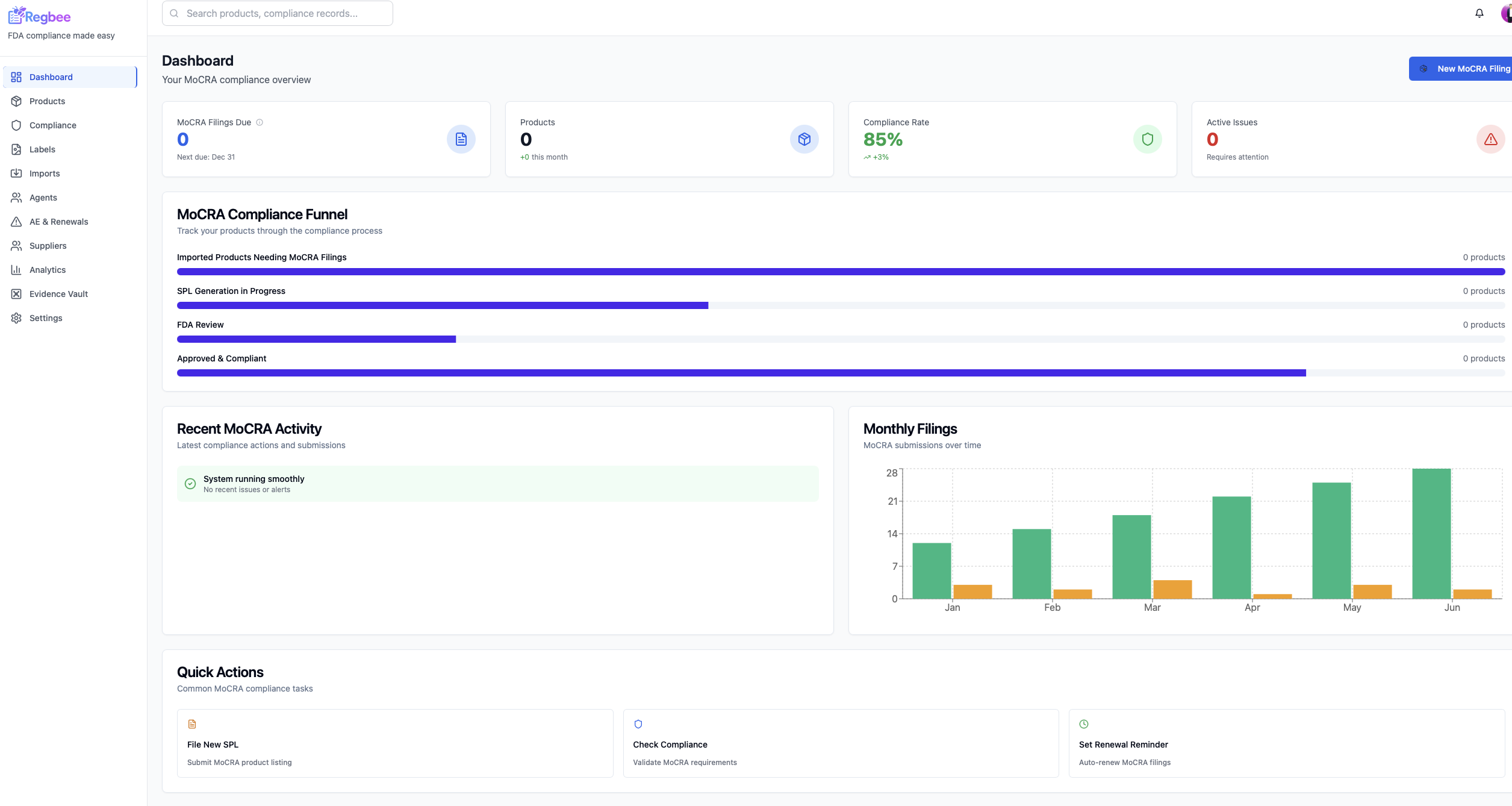Click the notification bell icon
This screenshot has height=806, width=1512.
[1479, 13]
